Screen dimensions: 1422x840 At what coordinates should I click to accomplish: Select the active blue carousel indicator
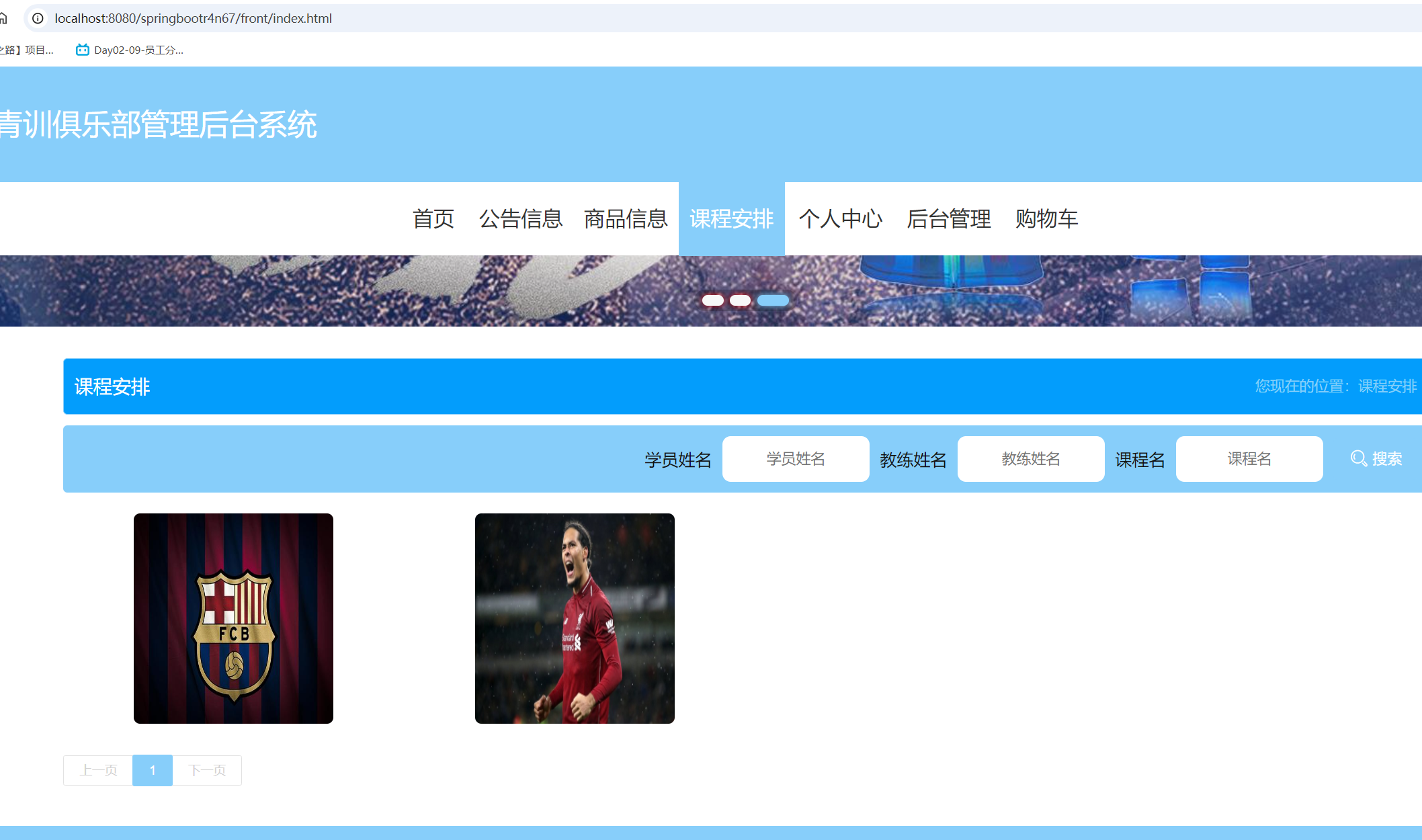773,300
